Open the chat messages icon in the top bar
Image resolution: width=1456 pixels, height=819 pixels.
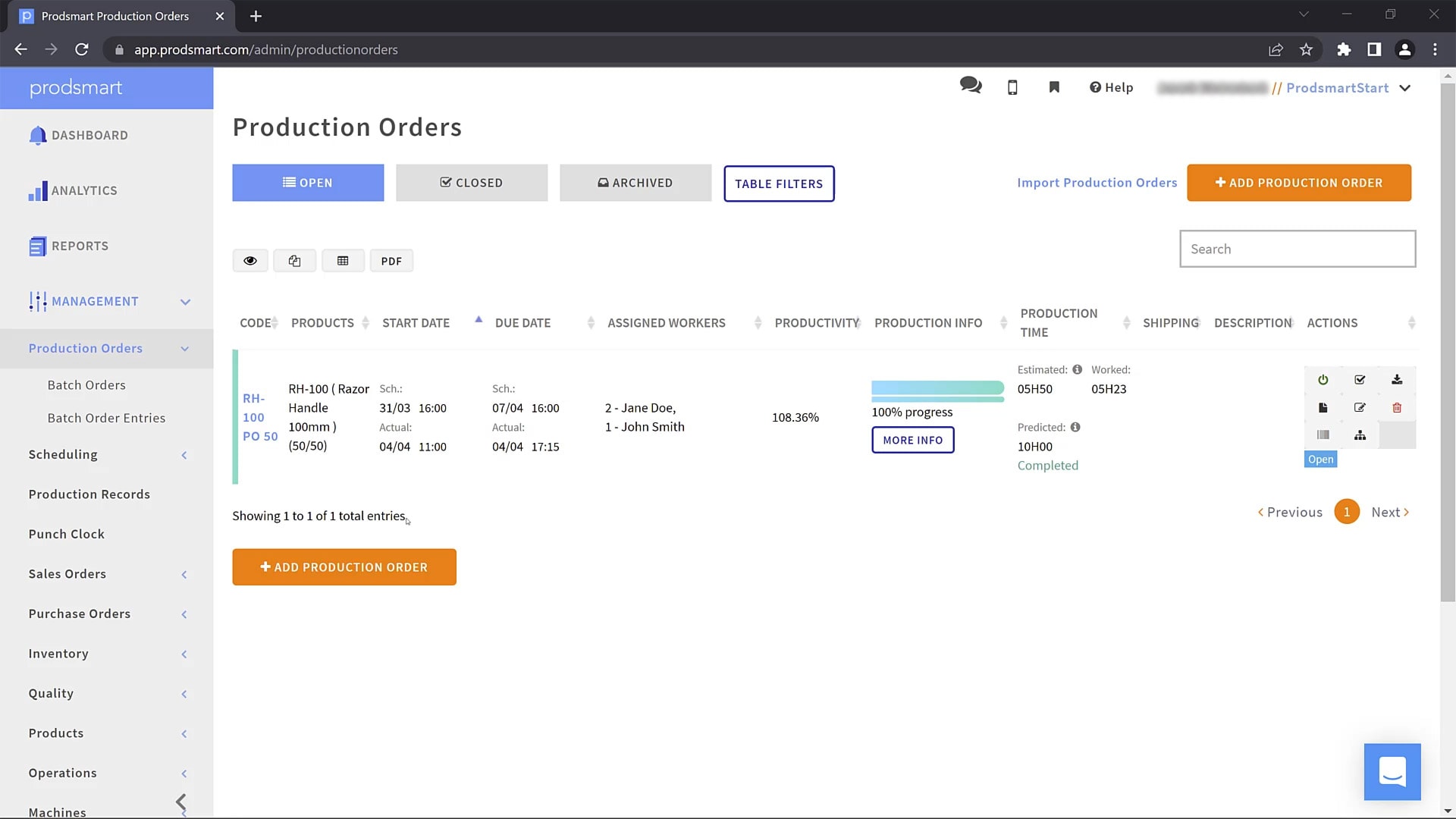970,86
